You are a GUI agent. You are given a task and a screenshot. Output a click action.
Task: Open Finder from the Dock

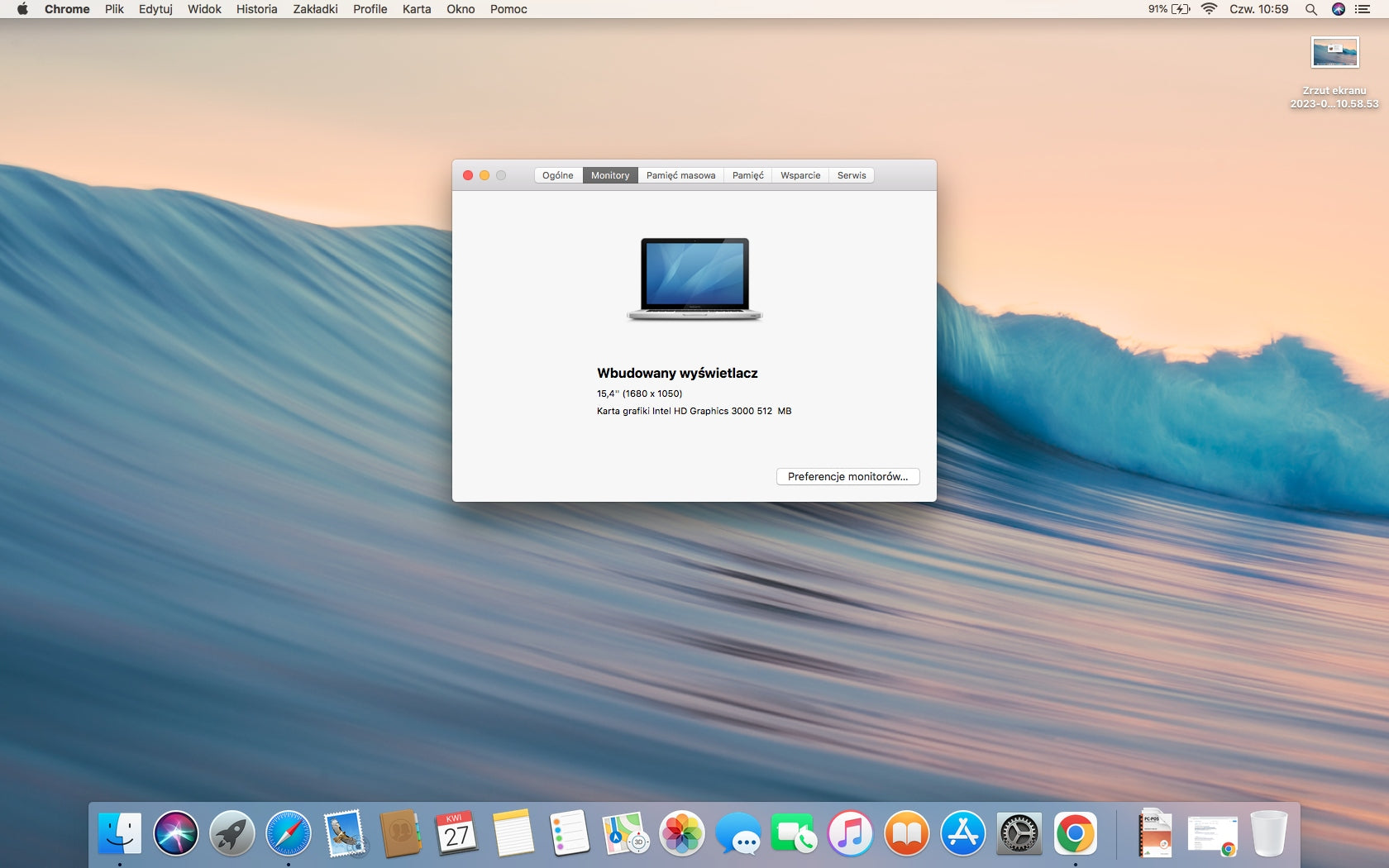tap(120, 833)
